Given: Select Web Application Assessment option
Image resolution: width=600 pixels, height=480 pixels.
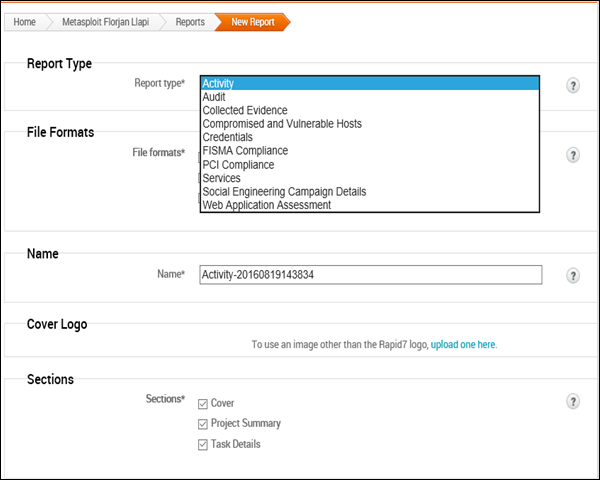Looking at the screenshot, I should (x=266, y=205).
